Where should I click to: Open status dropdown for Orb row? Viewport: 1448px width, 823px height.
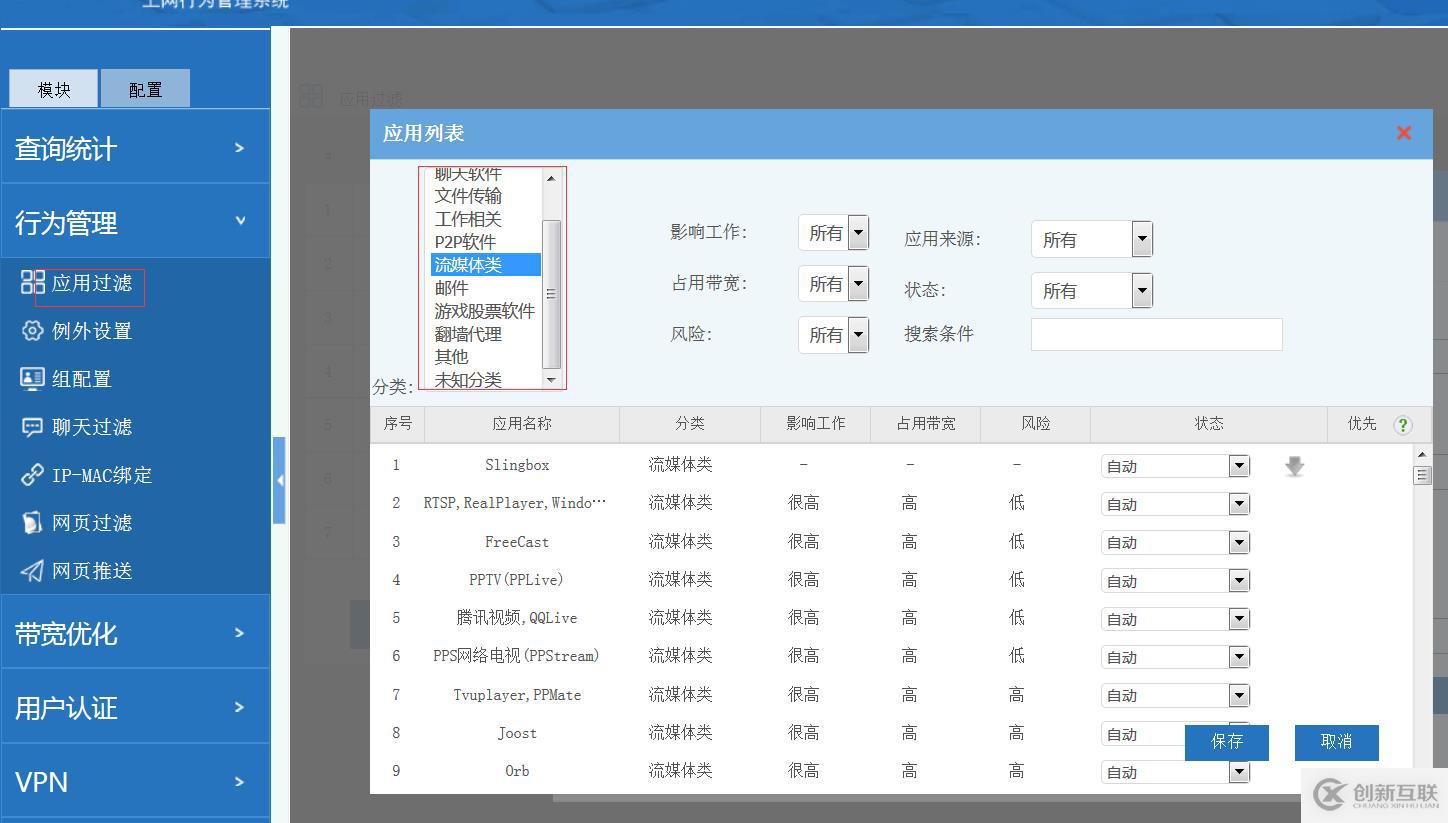pos(1239,771)
